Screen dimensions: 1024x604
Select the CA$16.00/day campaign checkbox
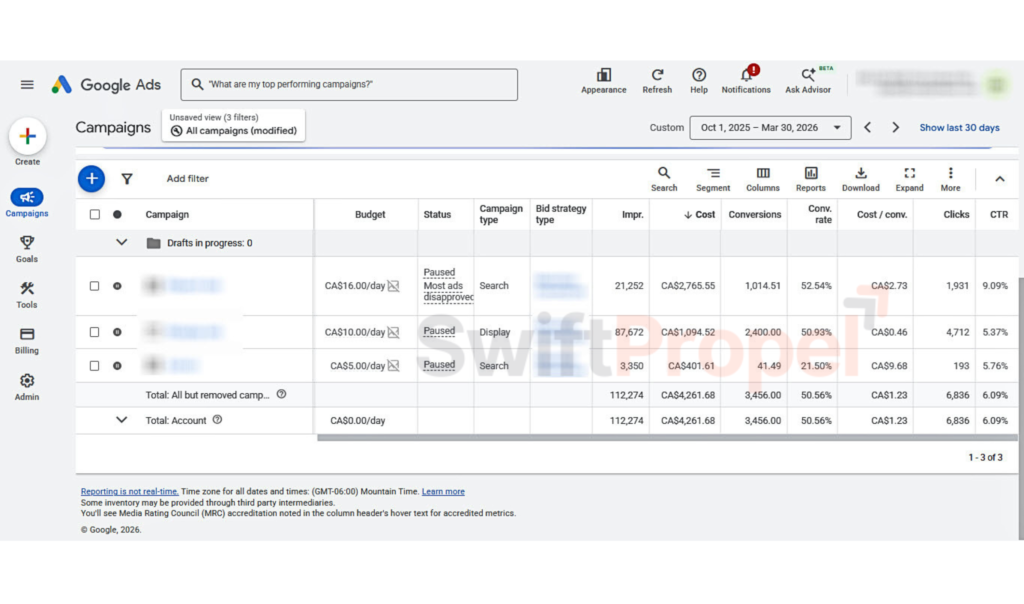[95, 286]
